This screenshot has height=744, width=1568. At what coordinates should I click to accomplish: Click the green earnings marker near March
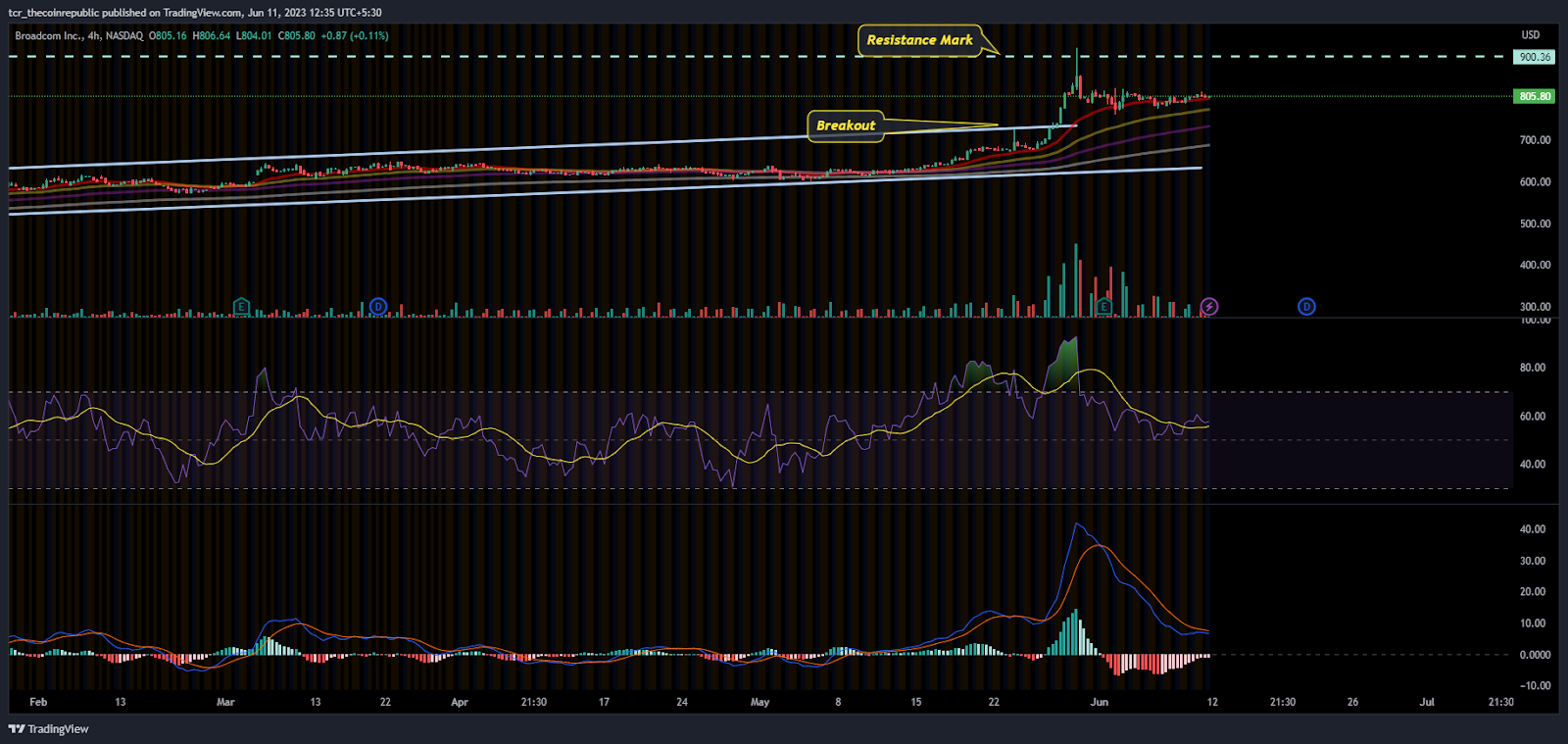(241, 307)
